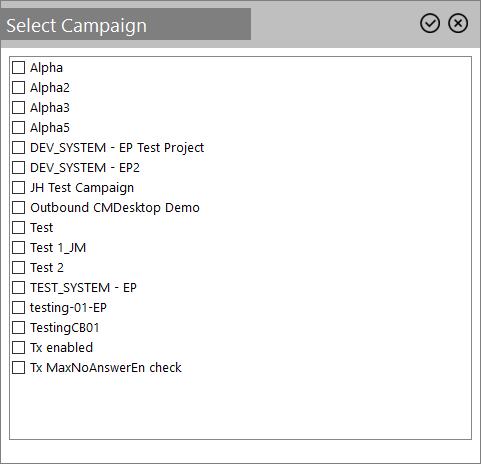Click the Outbound CMDesktop Demo label text

tap(115, 208)
